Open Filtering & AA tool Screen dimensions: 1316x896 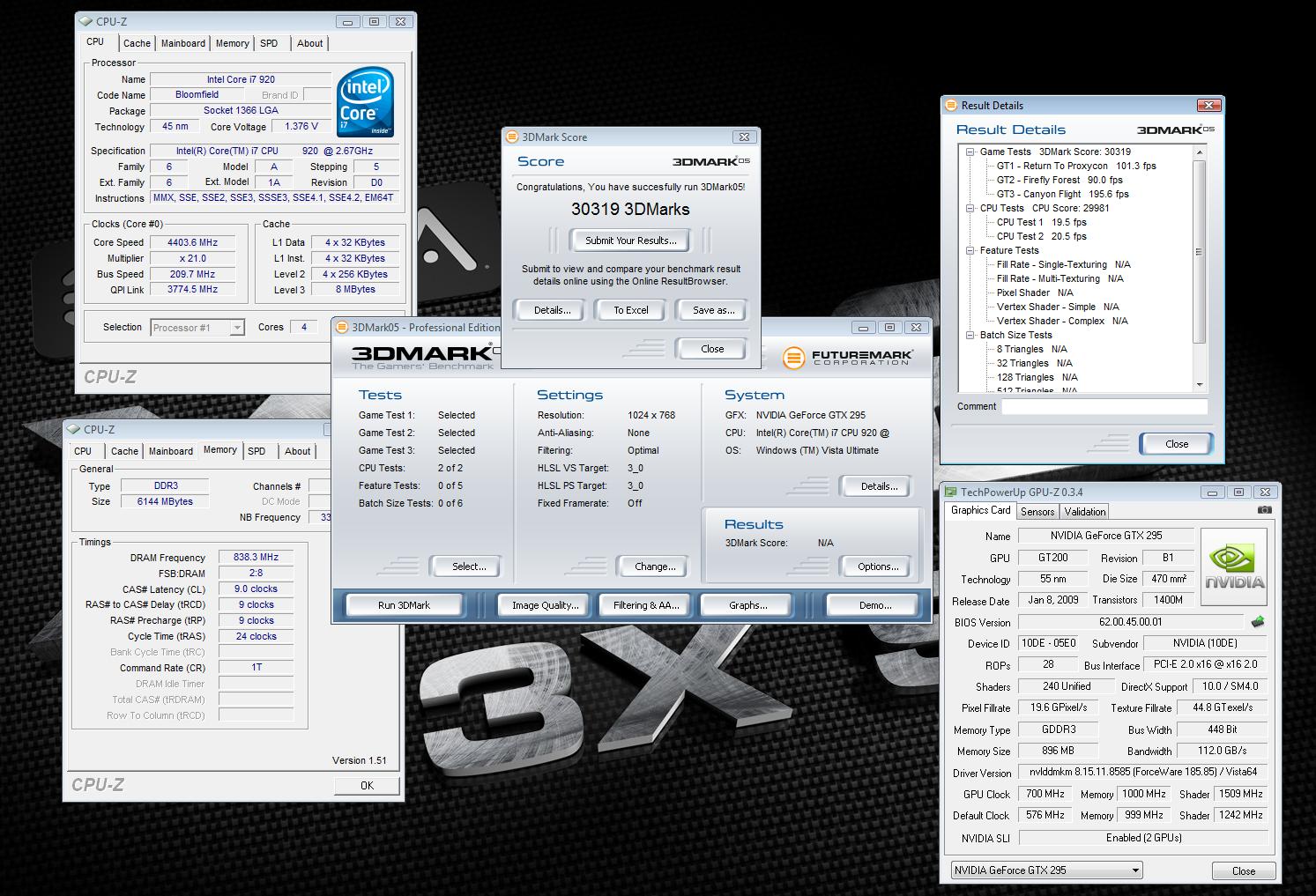click(646, 605)
